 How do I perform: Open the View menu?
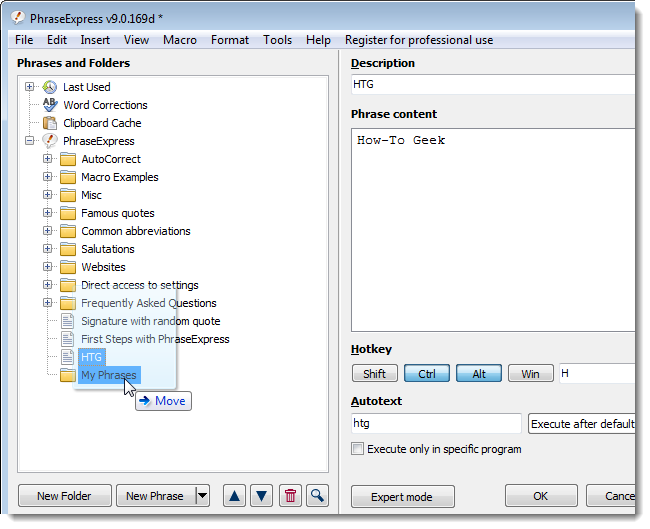pos(136,40)
